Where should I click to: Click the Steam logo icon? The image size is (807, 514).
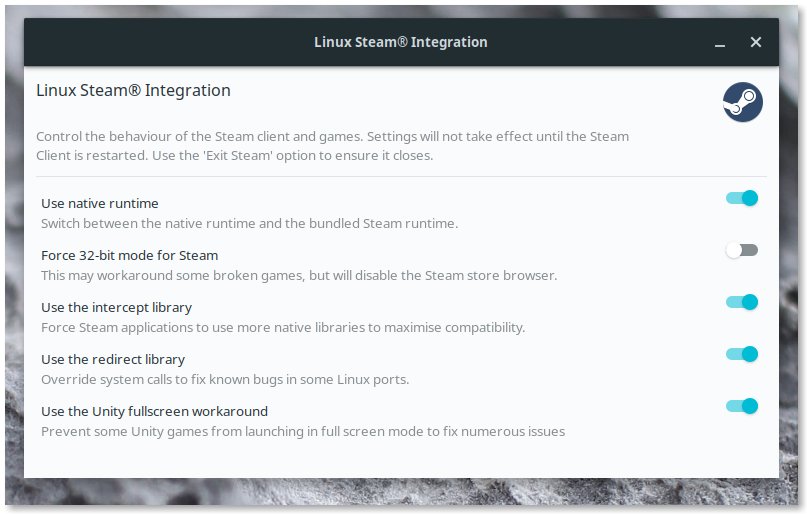coord(743,102)
